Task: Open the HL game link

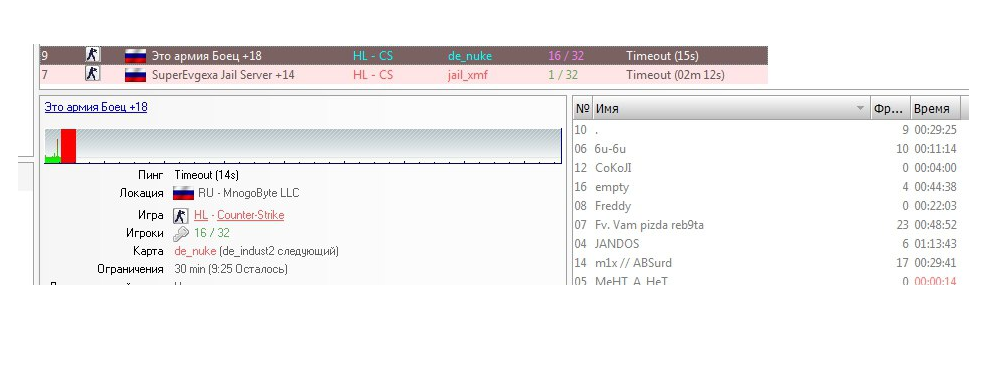Action: (201, 215)
